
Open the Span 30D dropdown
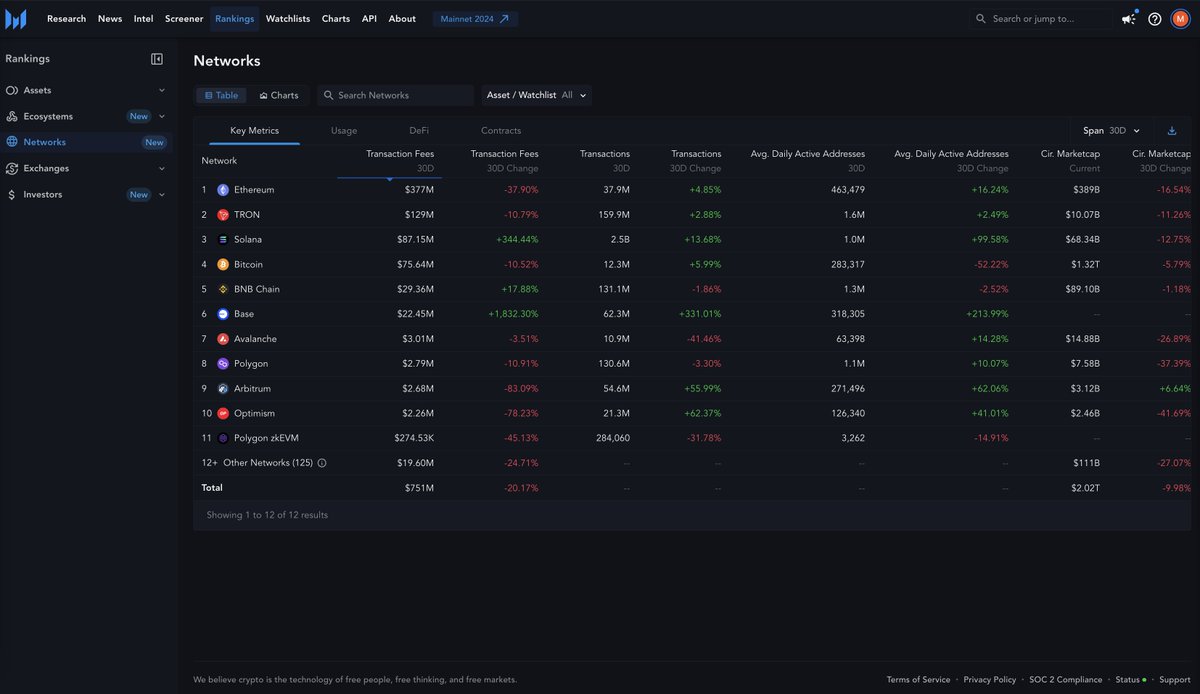pyautogui.click(x=1111, y=131)
